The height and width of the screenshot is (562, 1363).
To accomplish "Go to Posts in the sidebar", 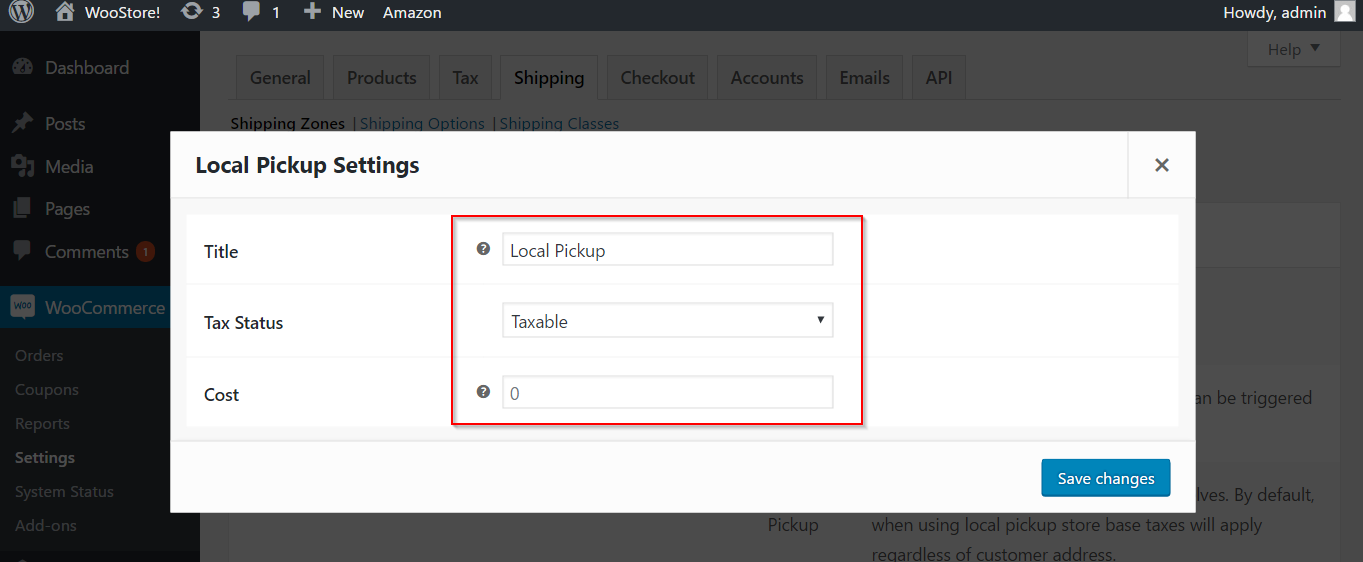I will (65, 124).
